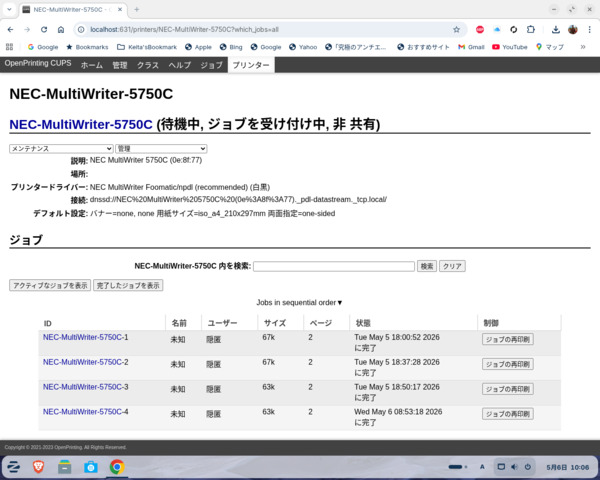Viewport: 600px width, 480px height.
Task: Open the input method A indicator
Action: point(482,467)
